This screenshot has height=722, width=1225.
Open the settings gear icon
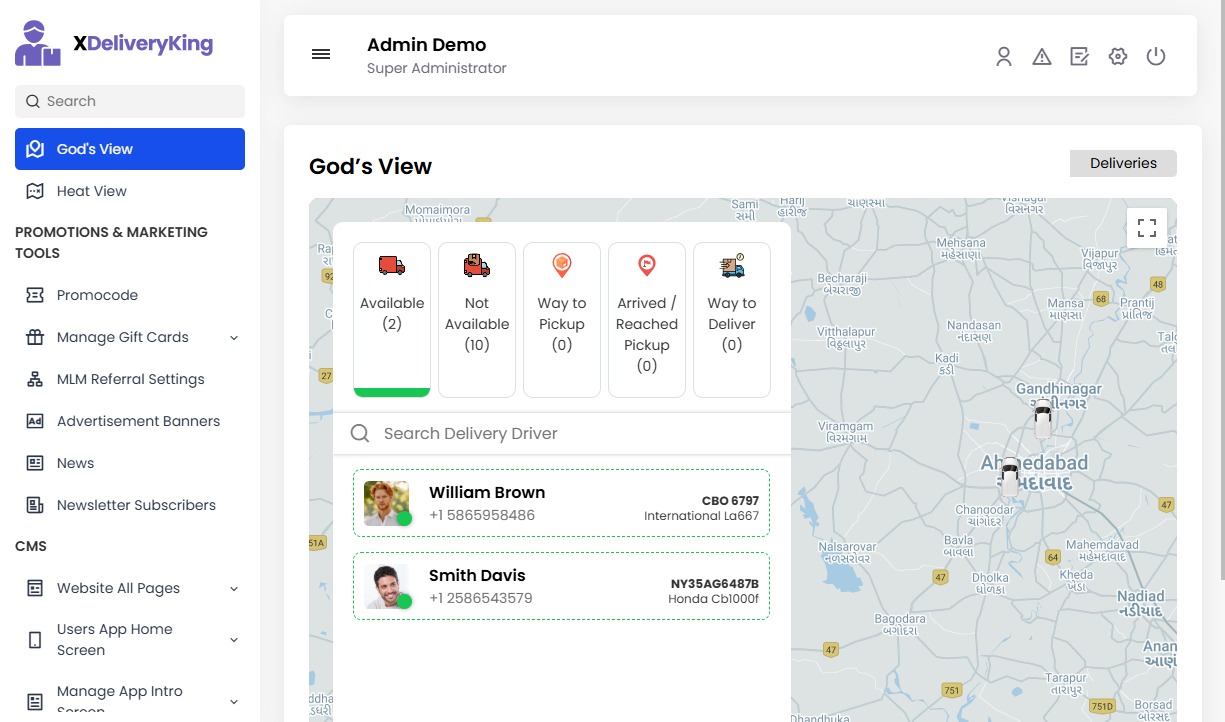pyautogui.click(x=1118, y=57)
